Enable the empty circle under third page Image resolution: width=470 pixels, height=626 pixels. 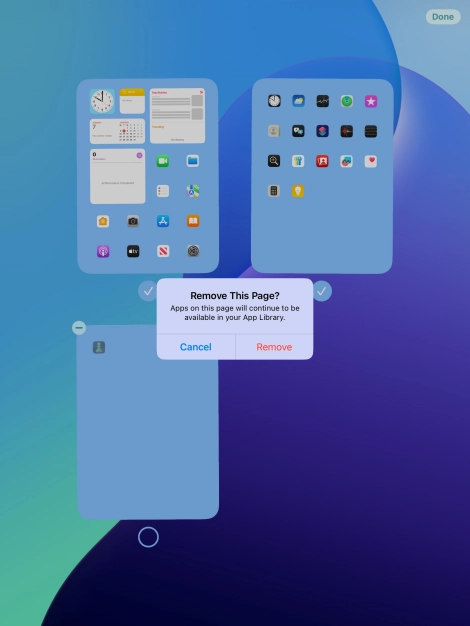coord(148,537)
